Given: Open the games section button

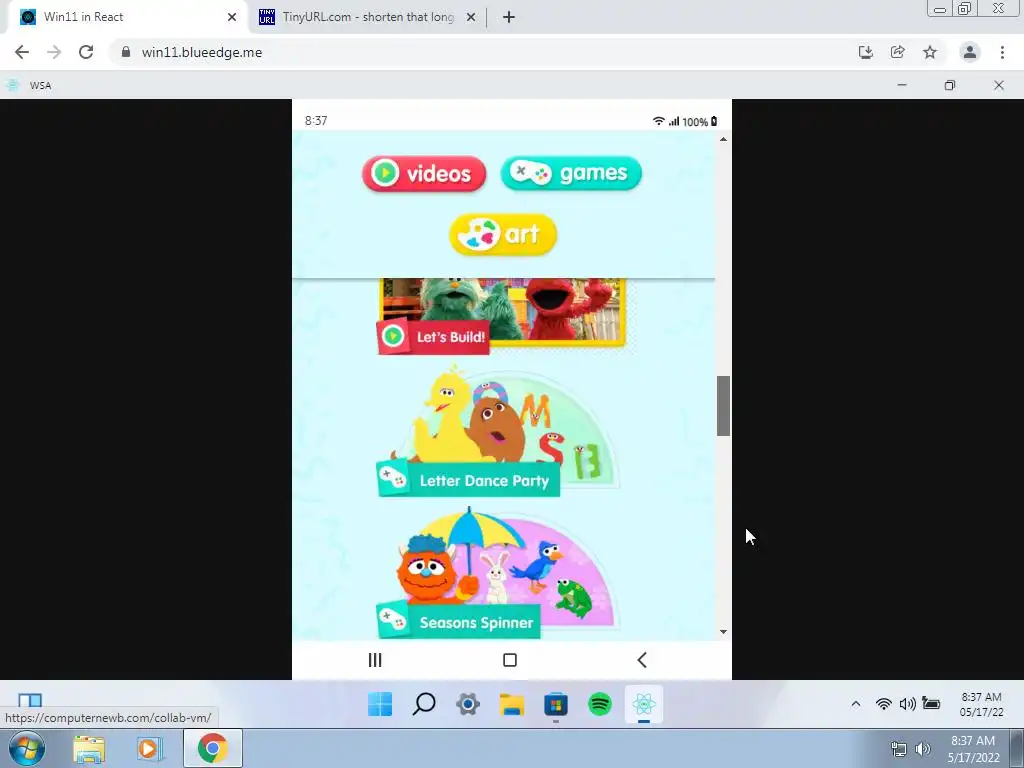Looking at the screenshot, I should click(571, 173).
